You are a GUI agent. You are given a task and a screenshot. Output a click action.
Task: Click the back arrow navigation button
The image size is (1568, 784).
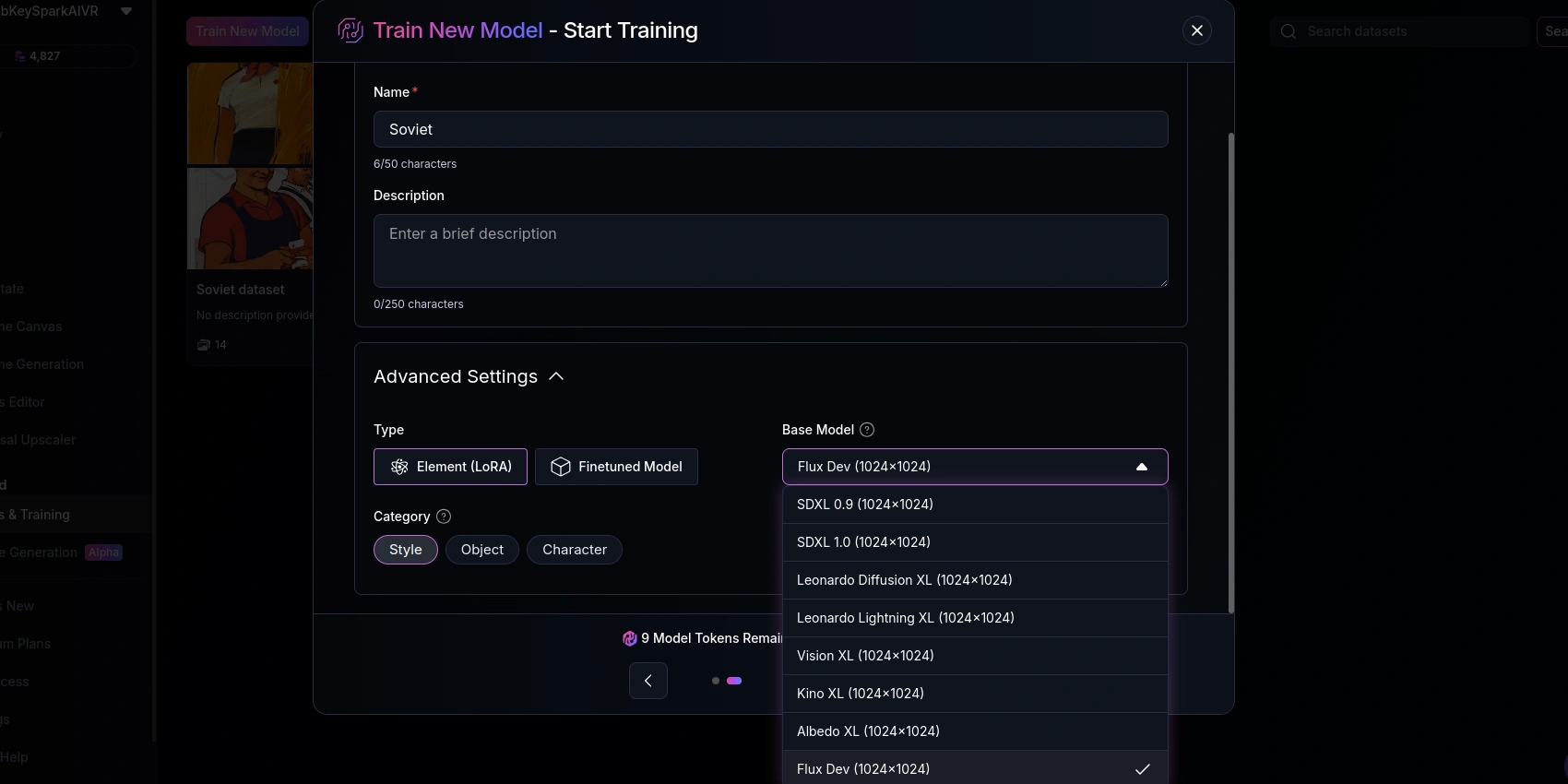[648, 681]
